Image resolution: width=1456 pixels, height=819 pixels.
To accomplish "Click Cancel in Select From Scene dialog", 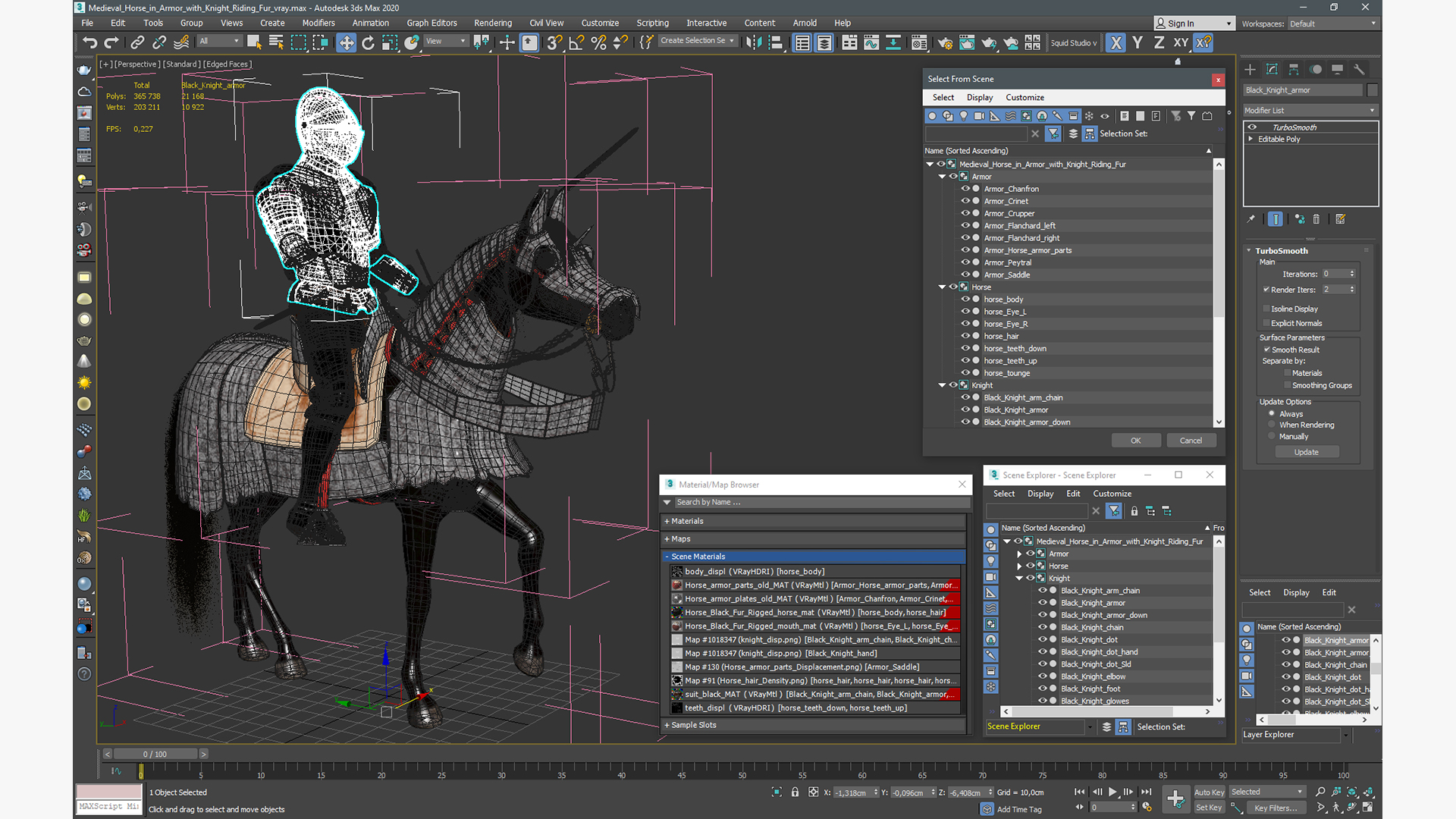I will coord(1191,441).
